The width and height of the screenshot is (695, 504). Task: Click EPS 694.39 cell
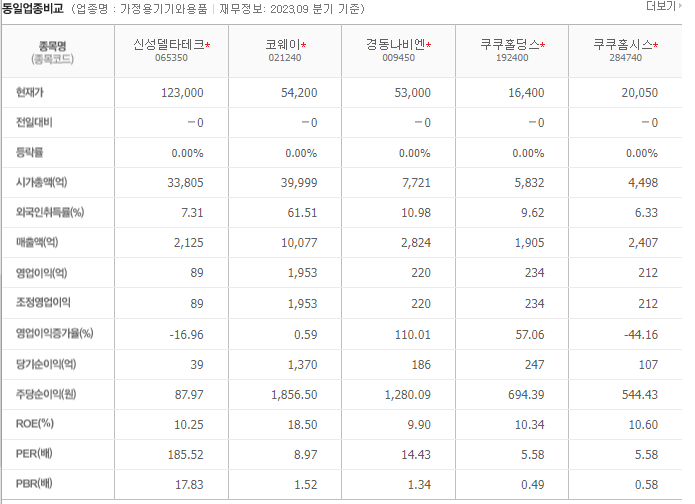click(x=526, y=395)
